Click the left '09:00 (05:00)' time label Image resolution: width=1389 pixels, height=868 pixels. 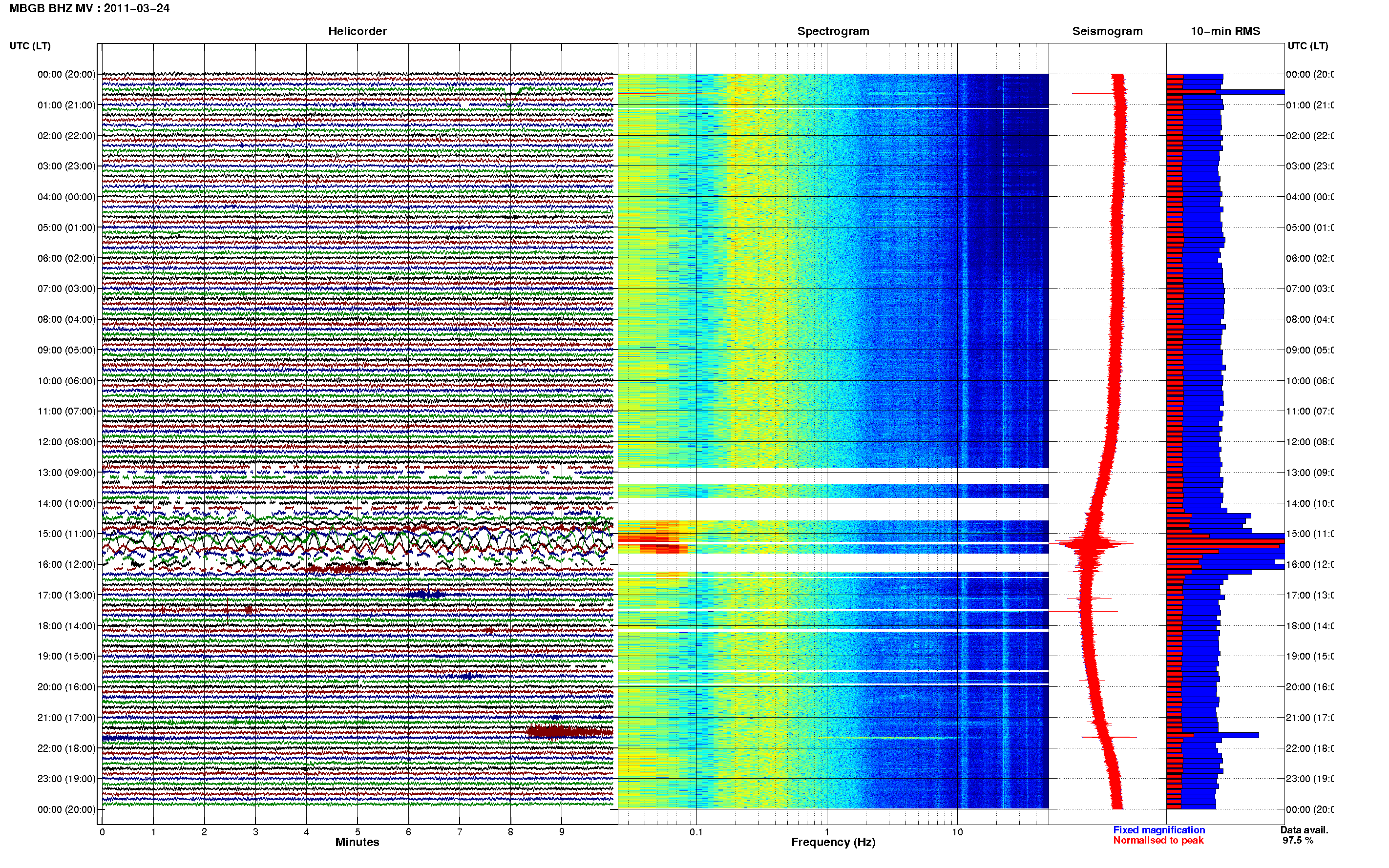(x=66, y=350)
